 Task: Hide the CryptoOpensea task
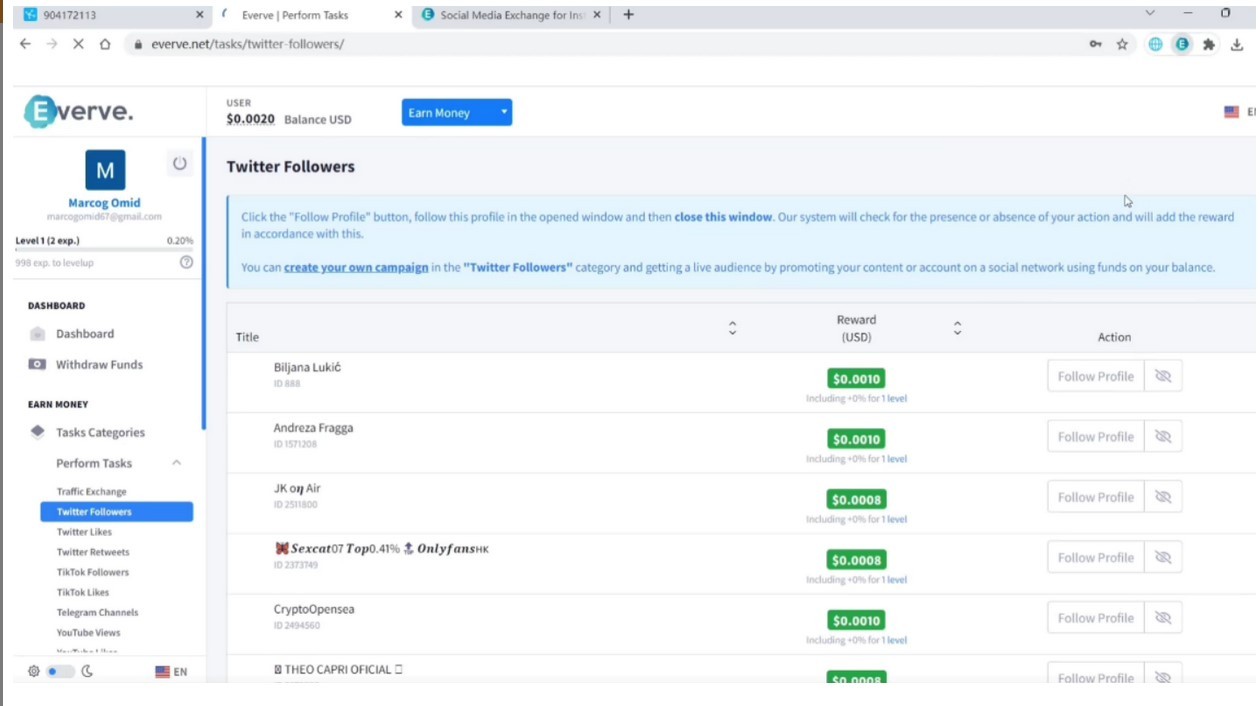tap(1163, 618)
